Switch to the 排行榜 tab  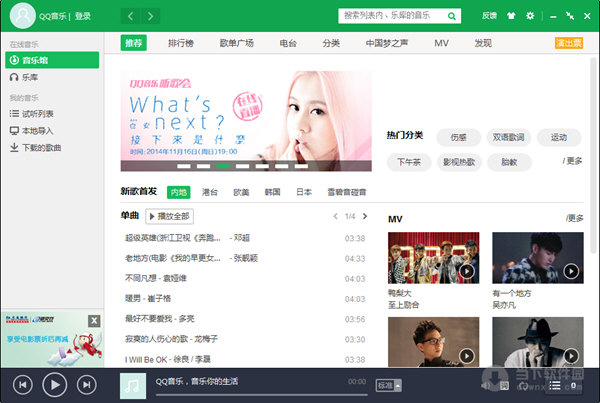(181, 43)
